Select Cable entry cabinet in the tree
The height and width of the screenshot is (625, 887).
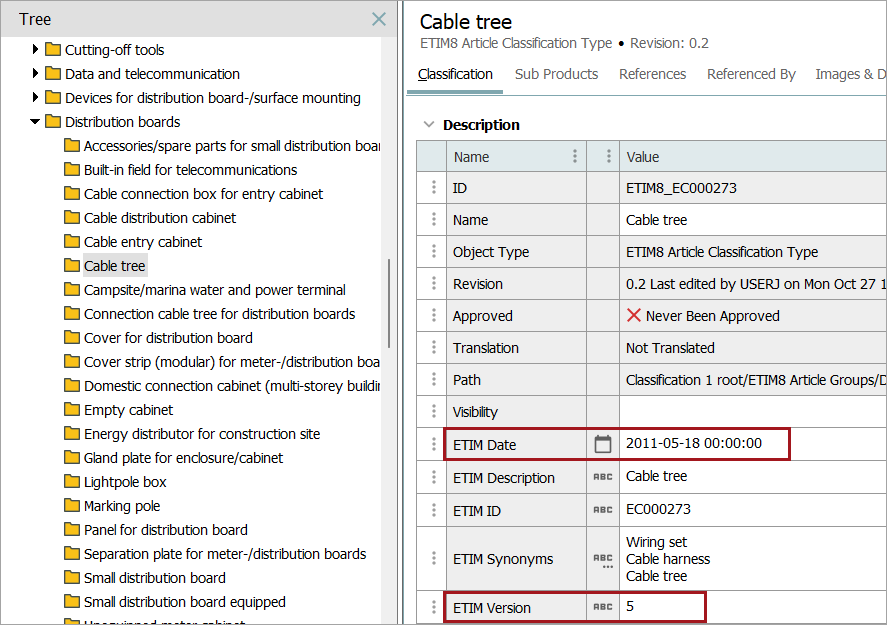pyautogui.click(x=143, y=242)
